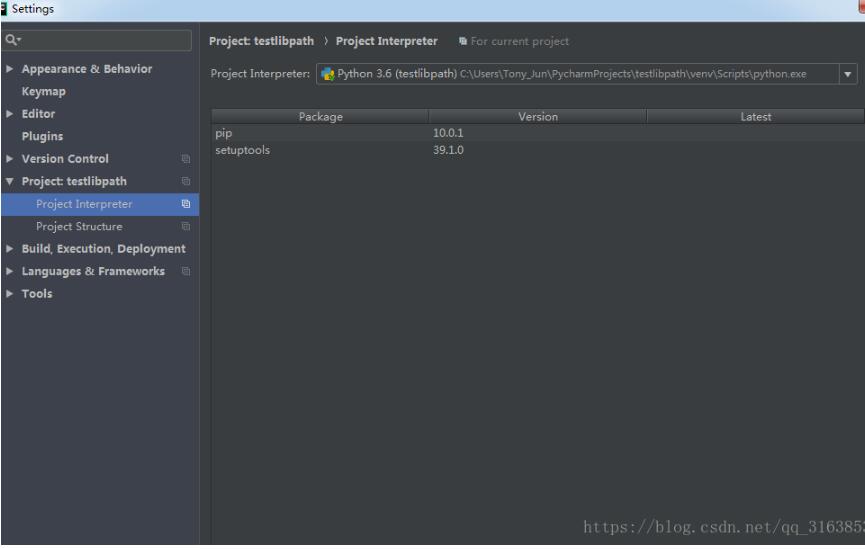Image resolution: width=865 pixels, height=549 pixels.
Task: Click the Version Control label
Action: [x=65, y=159]
